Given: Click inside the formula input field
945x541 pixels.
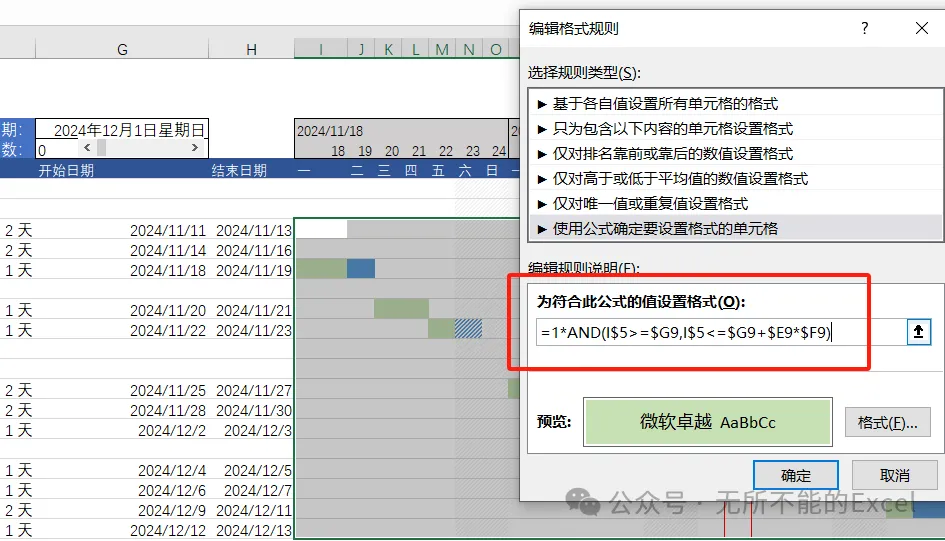Looking at the screenshot, I should click(720, 332).
